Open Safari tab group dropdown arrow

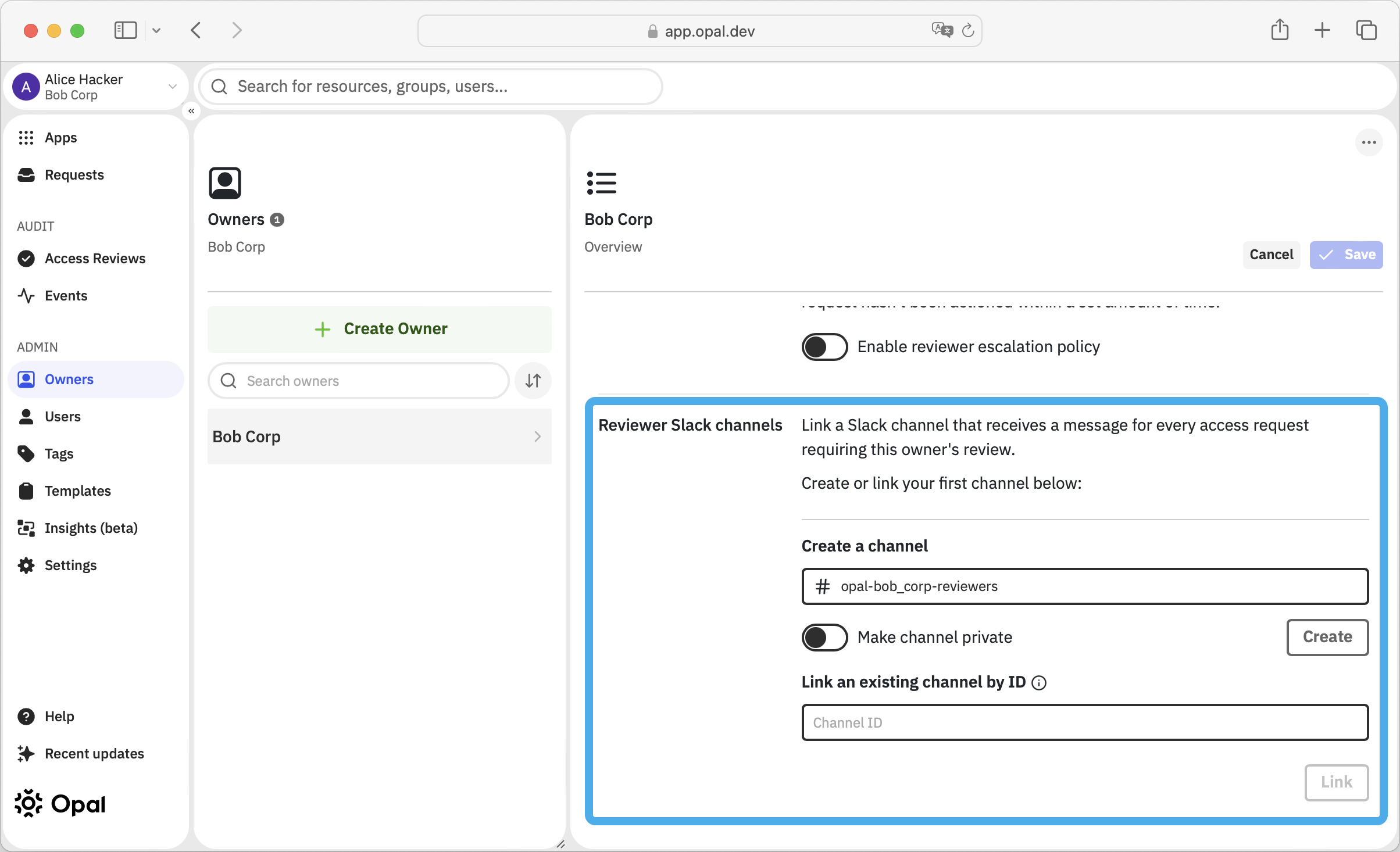pos(156,30)
